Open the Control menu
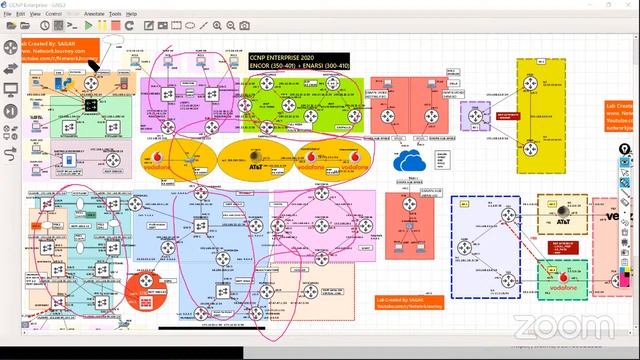Screen dimensions: 640x360 point(53,14)
